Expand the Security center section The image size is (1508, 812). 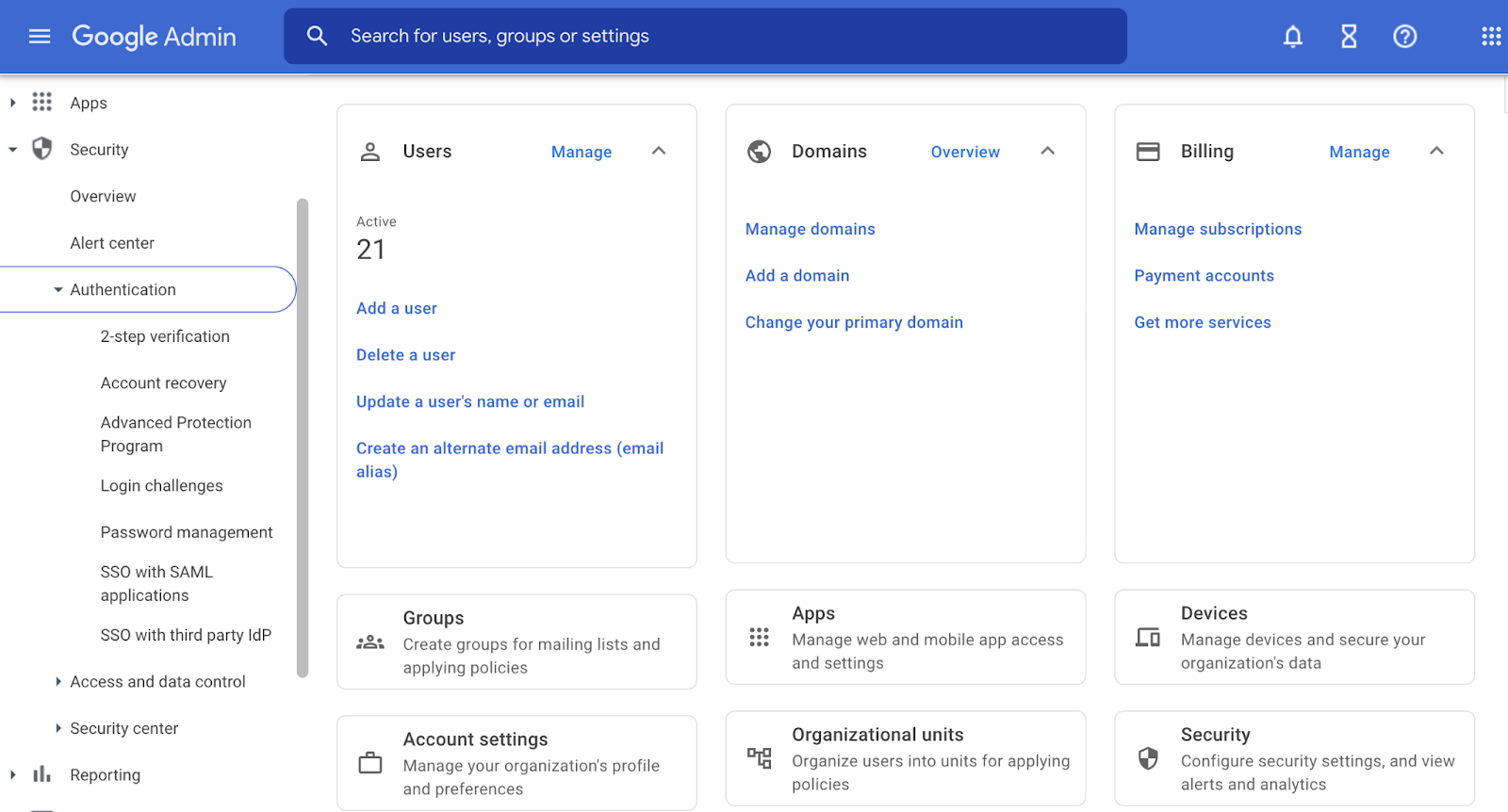pyautogui.click(x=58, y=728)
